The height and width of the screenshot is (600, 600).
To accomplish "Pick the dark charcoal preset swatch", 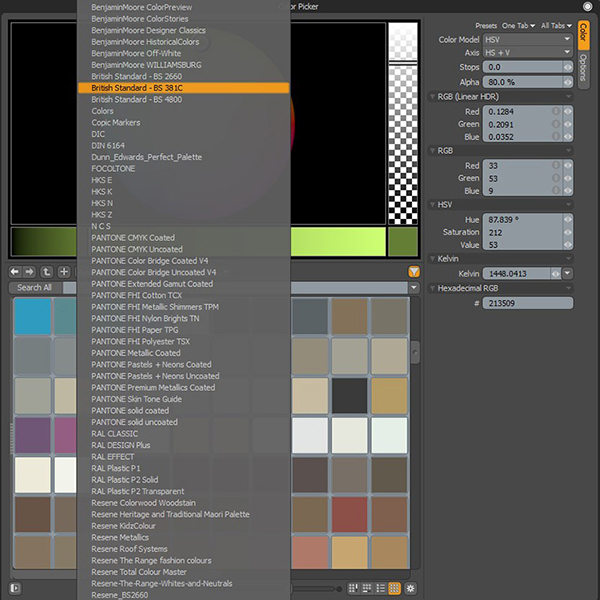I will pyautogui.click(x=349, y=396).
